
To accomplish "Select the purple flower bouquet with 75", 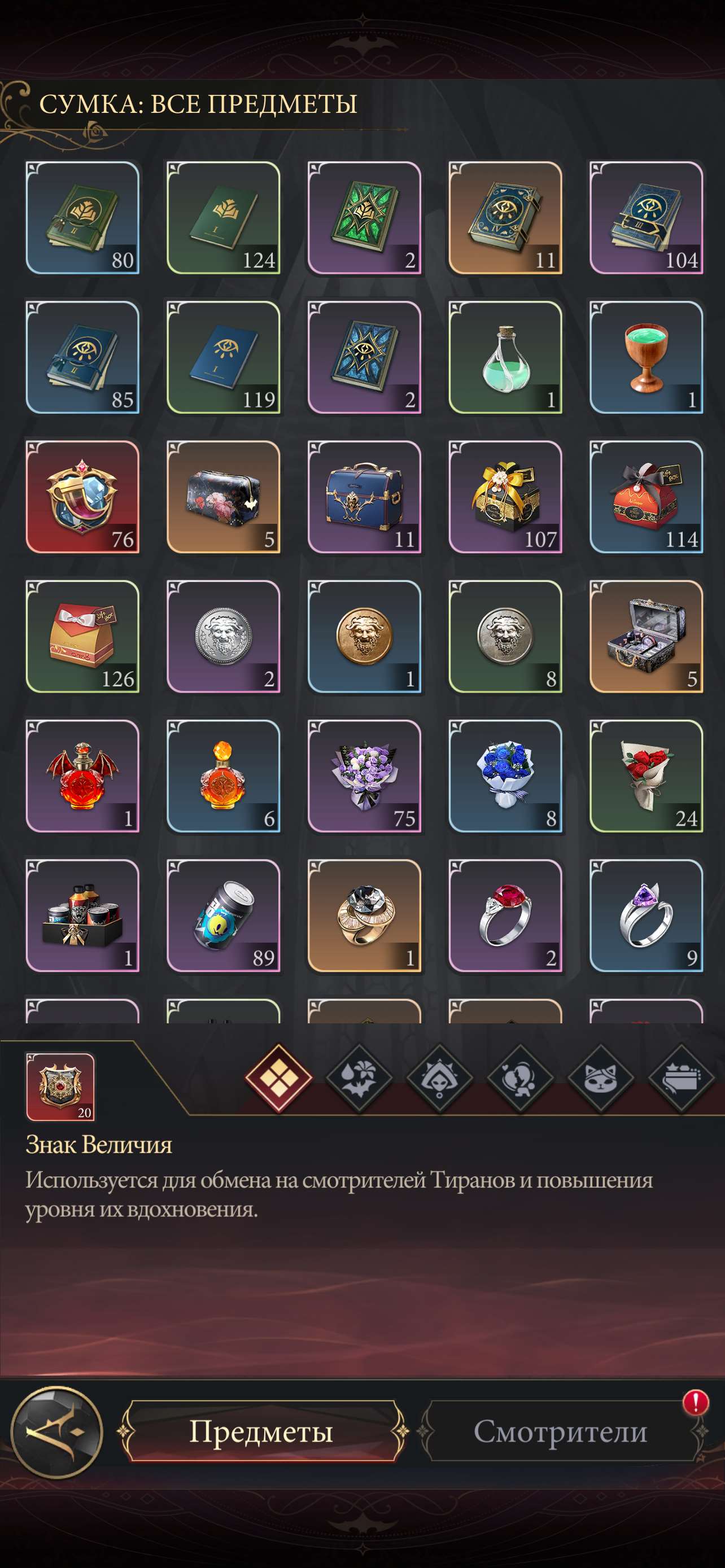I will click(364, 776).
